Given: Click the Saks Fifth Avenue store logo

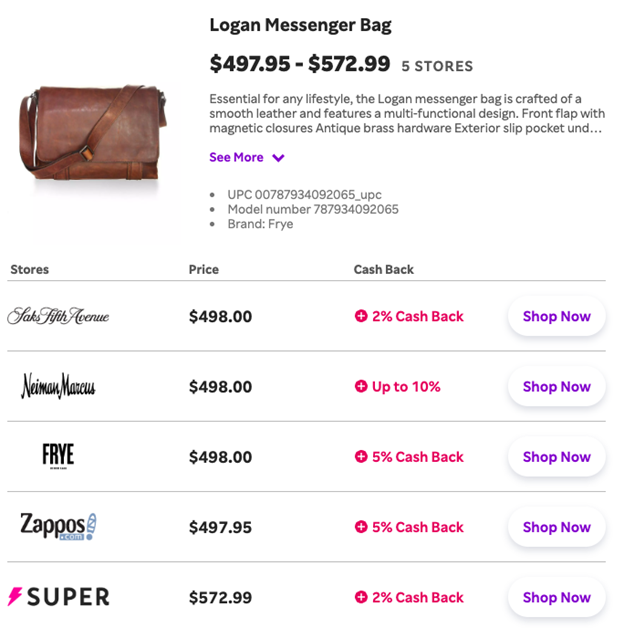Looking at the screenshot, I should (x=58, y=316).
